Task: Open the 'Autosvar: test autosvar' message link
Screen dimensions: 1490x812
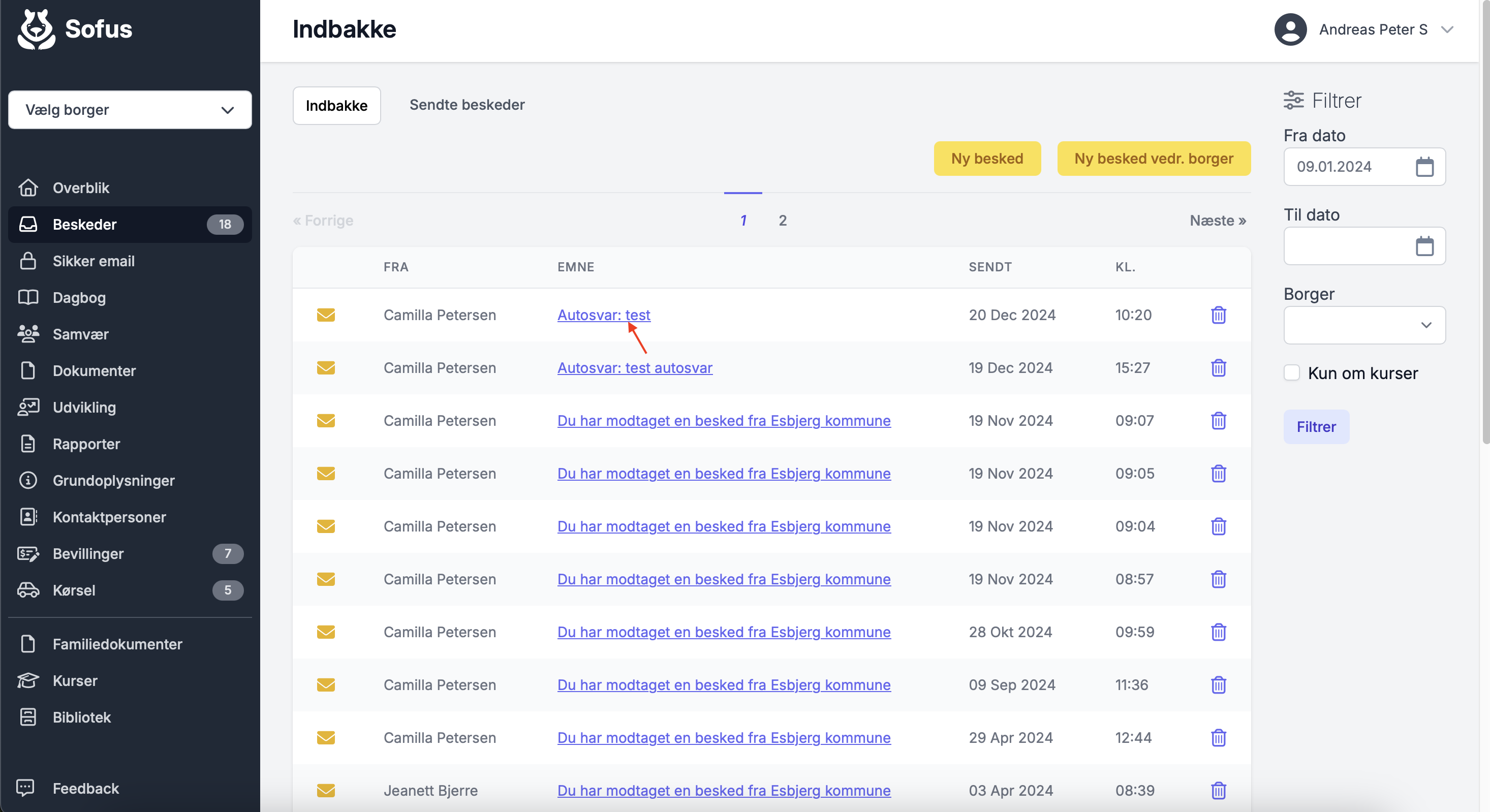Action: tap(635, 368)
